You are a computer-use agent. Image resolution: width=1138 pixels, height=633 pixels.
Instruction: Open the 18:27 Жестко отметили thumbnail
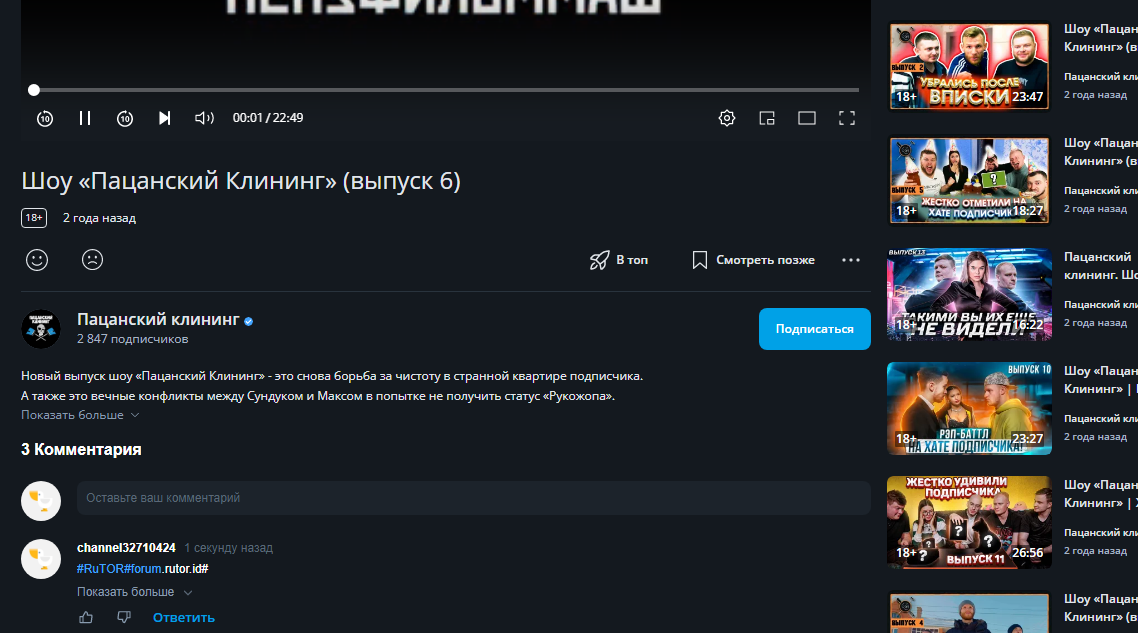969,180
